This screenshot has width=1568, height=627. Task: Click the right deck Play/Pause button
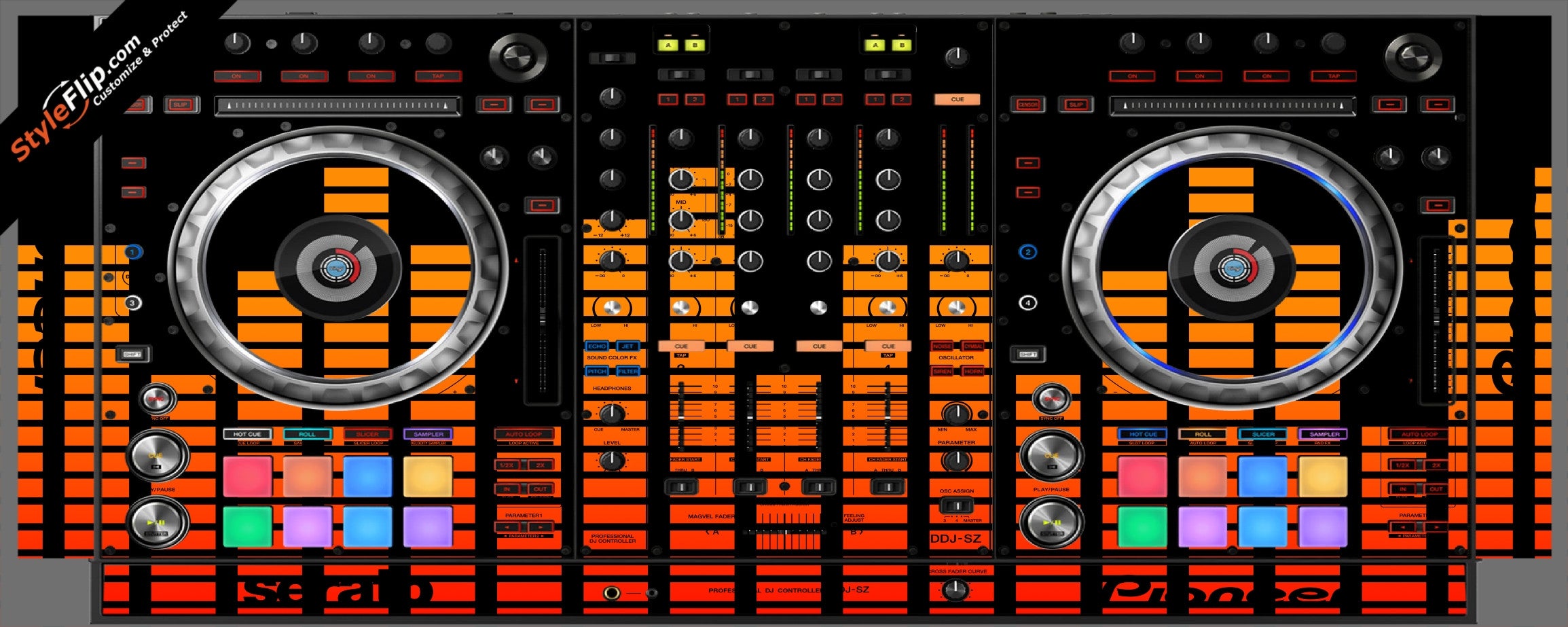pos(1051,523)
